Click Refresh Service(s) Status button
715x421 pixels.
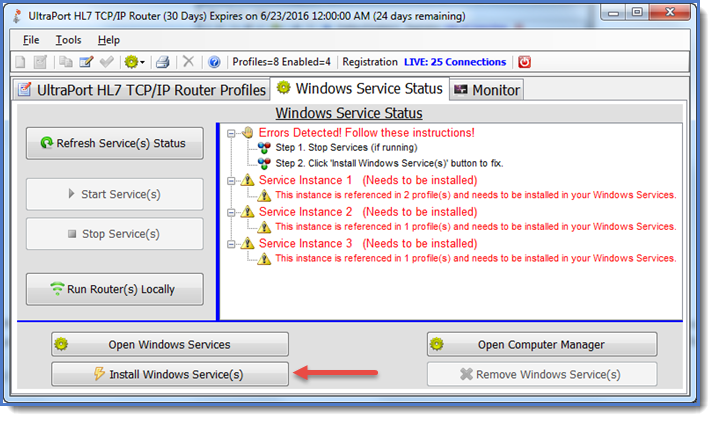coord(114,143)
